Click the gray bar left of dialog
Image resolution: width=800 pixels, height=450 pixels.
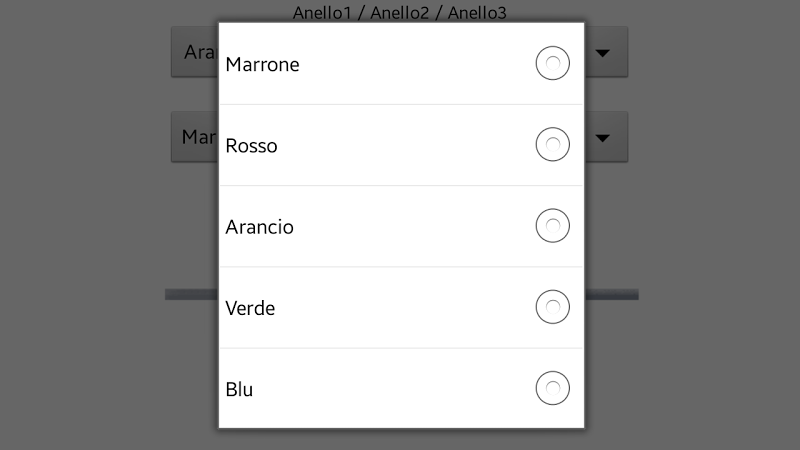click(191, 294)
